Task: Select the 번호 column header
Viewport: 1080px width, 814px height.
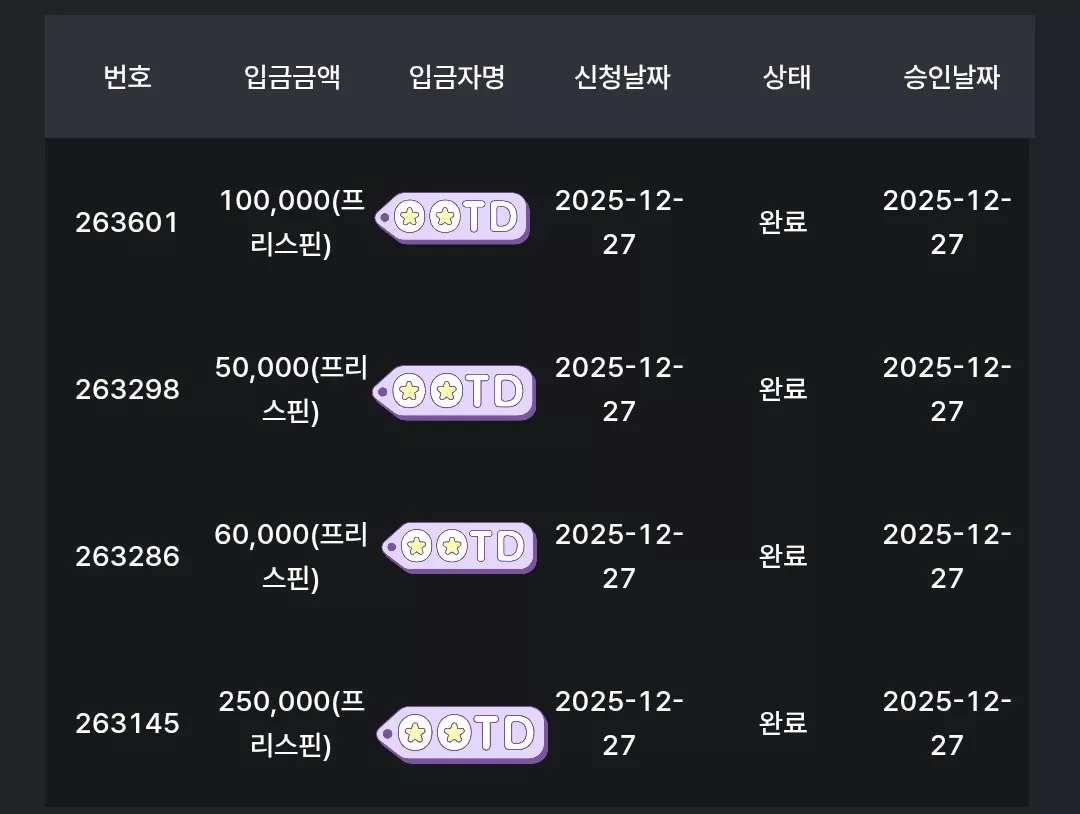Action: [x=127, y=76]
